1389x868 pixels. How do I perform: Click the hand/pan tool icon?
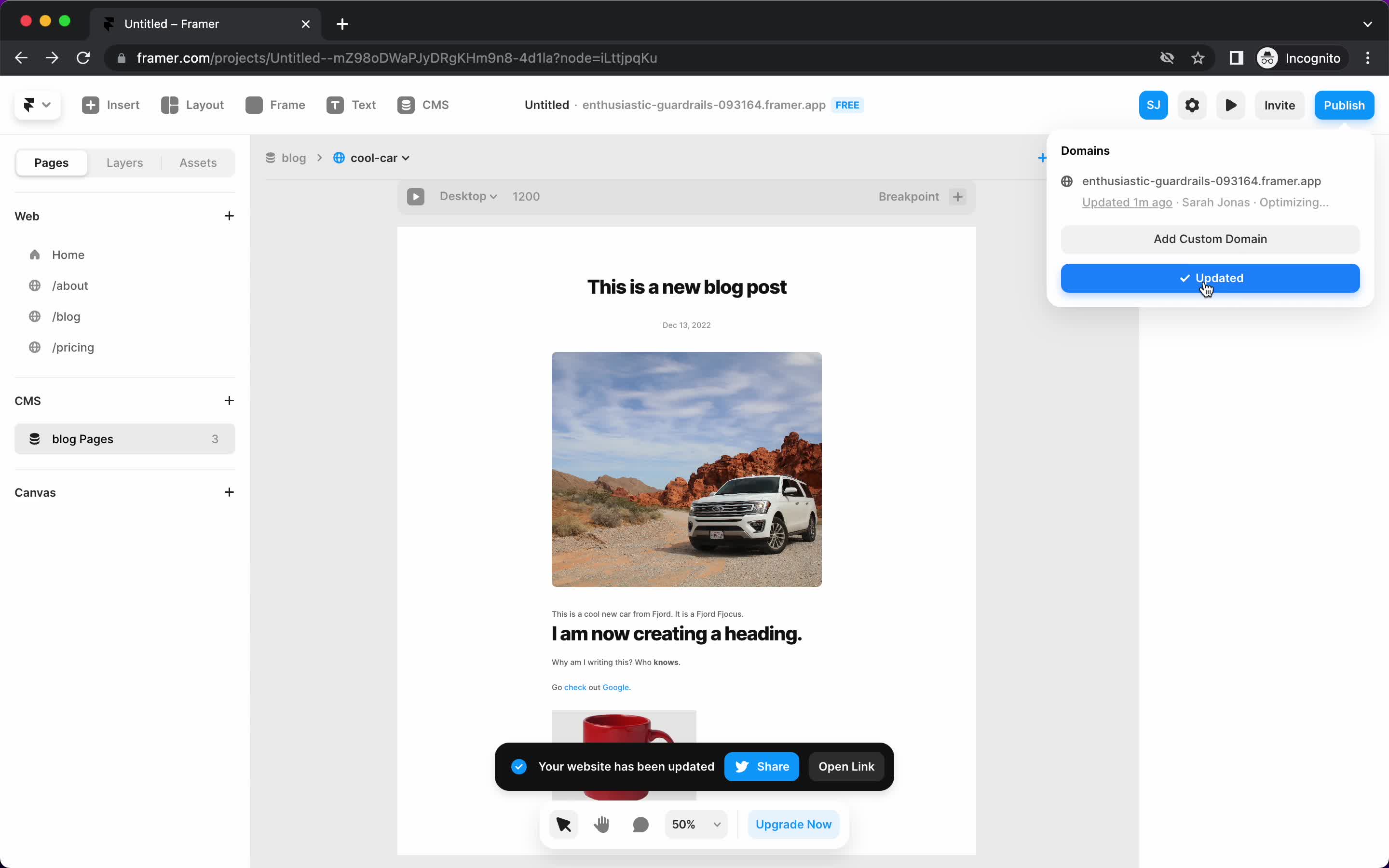(x=601, y=824)
